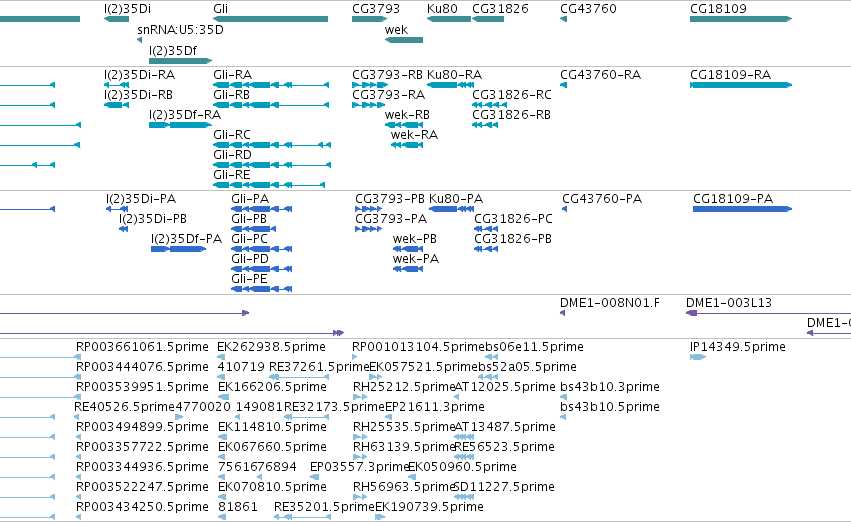Click EST RP003444076.5prime
The image size is (851, 522).
[142, 367]
